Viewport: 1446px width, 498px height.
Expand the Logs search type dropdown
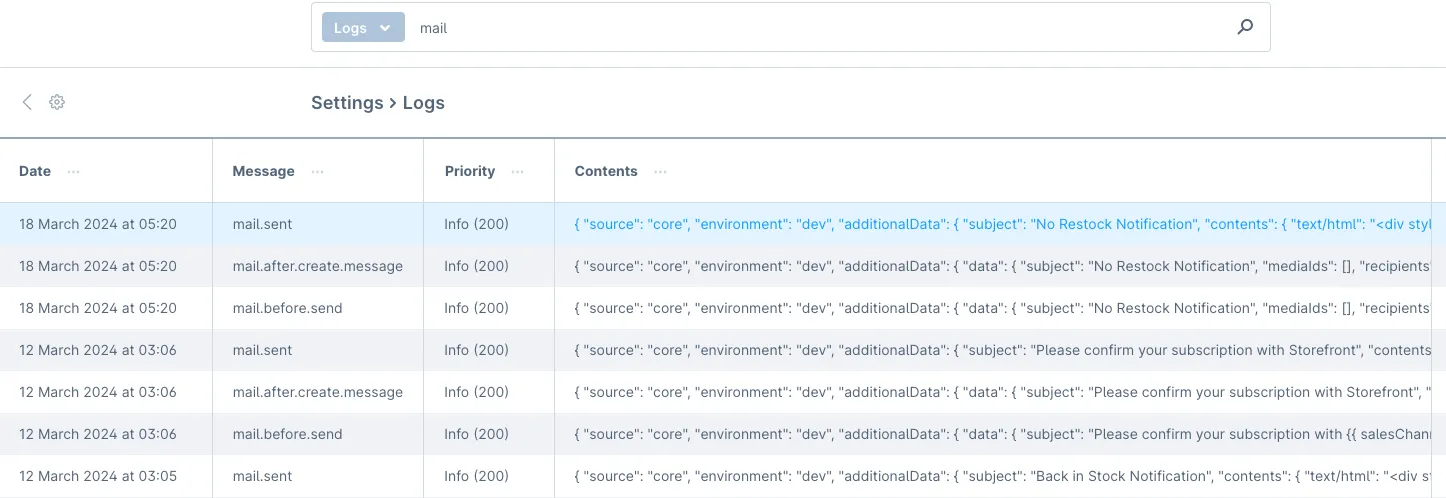coord(362,28)
